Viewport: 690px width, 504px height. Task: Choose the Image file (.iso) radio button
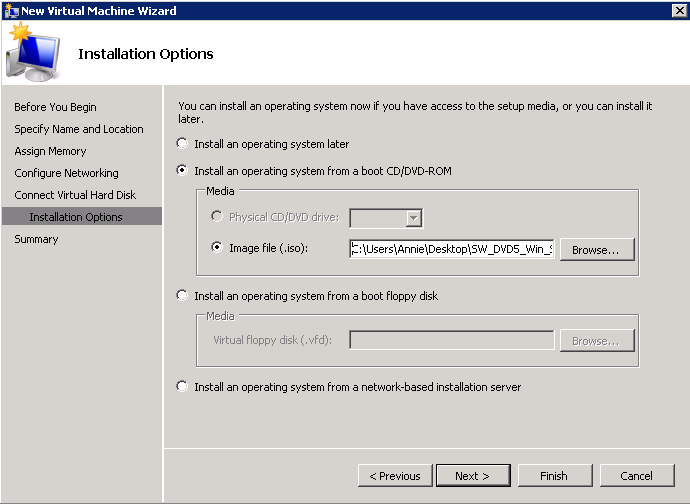[x=217, y=248]
